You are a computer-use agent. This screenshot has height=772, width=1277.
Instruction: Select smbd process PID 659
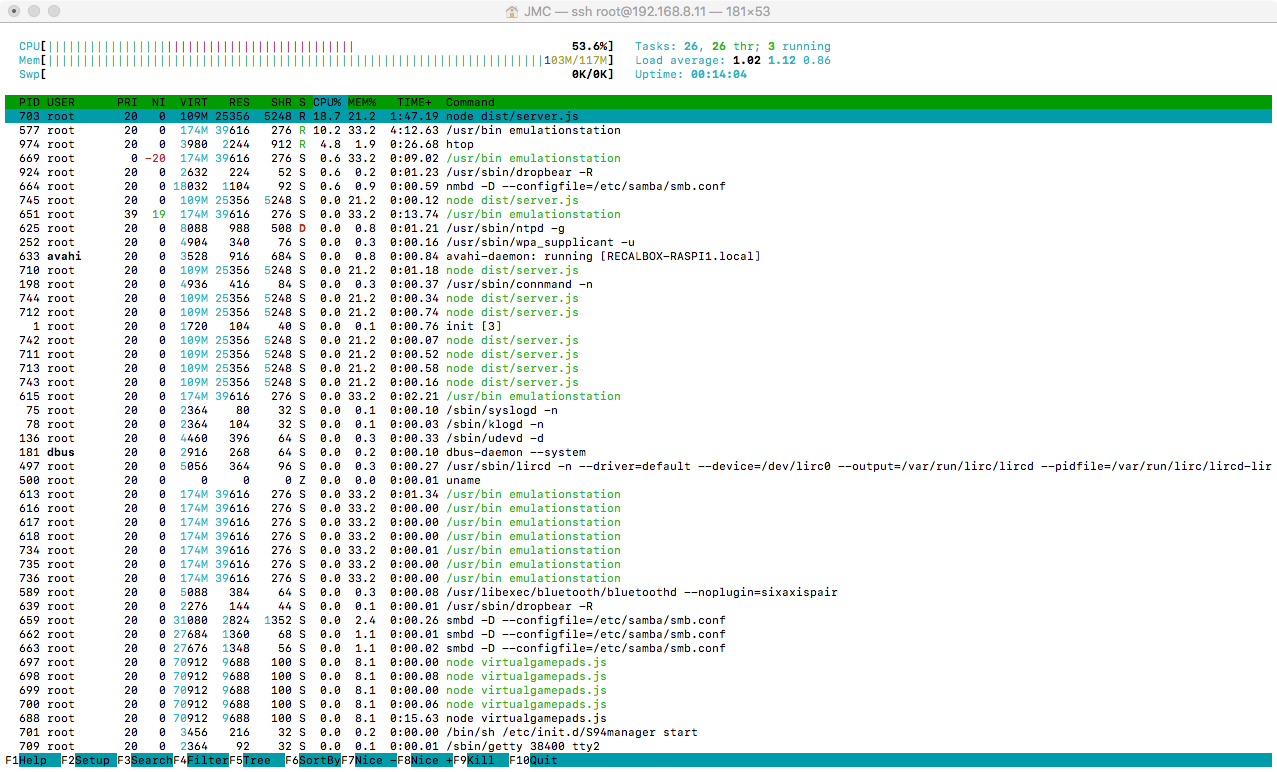click(638, 620)
